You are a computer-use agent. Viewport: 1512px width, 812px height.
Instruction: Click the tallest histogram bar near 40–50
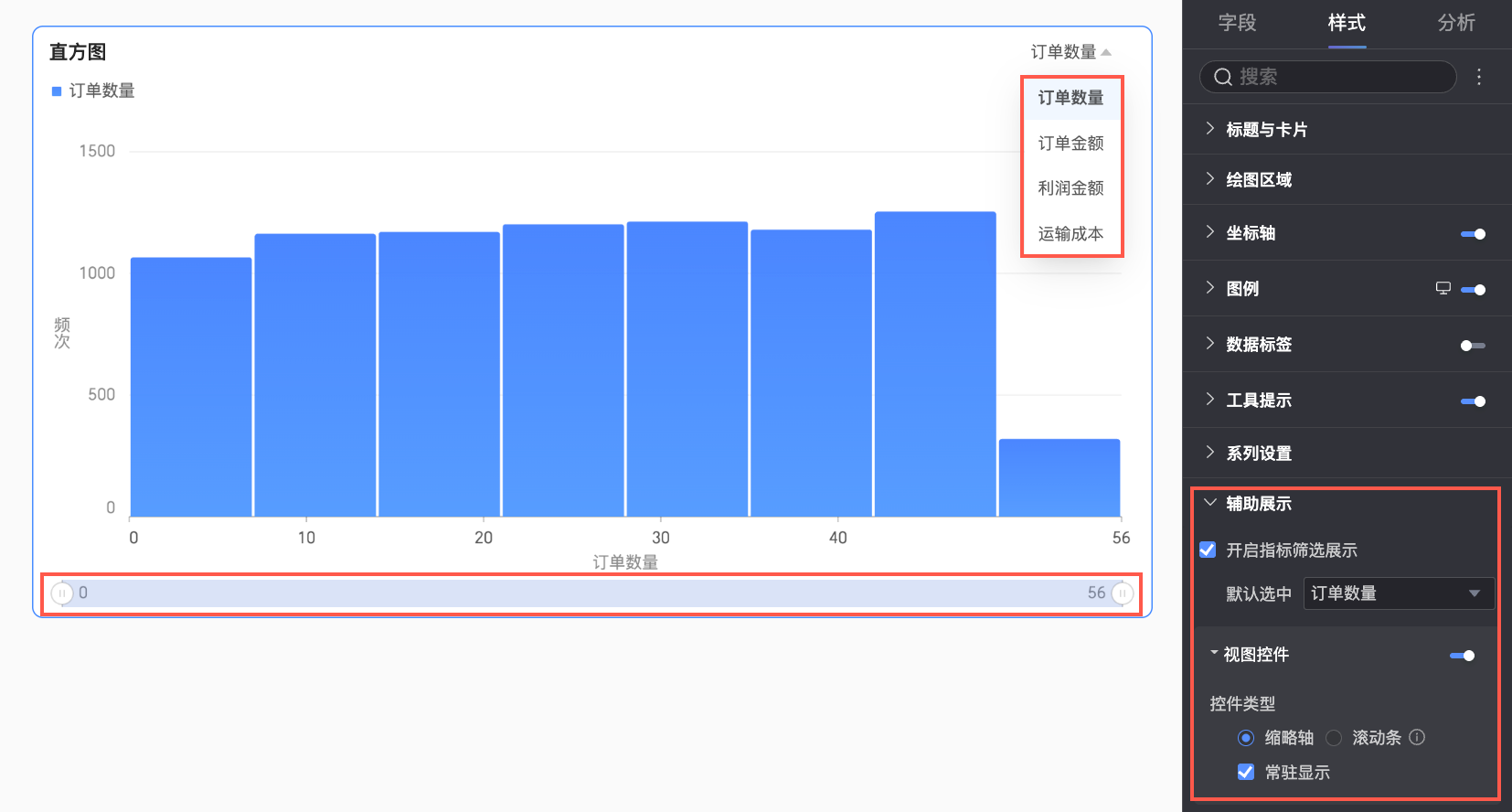pyautogui.click(x=935, y=364)
